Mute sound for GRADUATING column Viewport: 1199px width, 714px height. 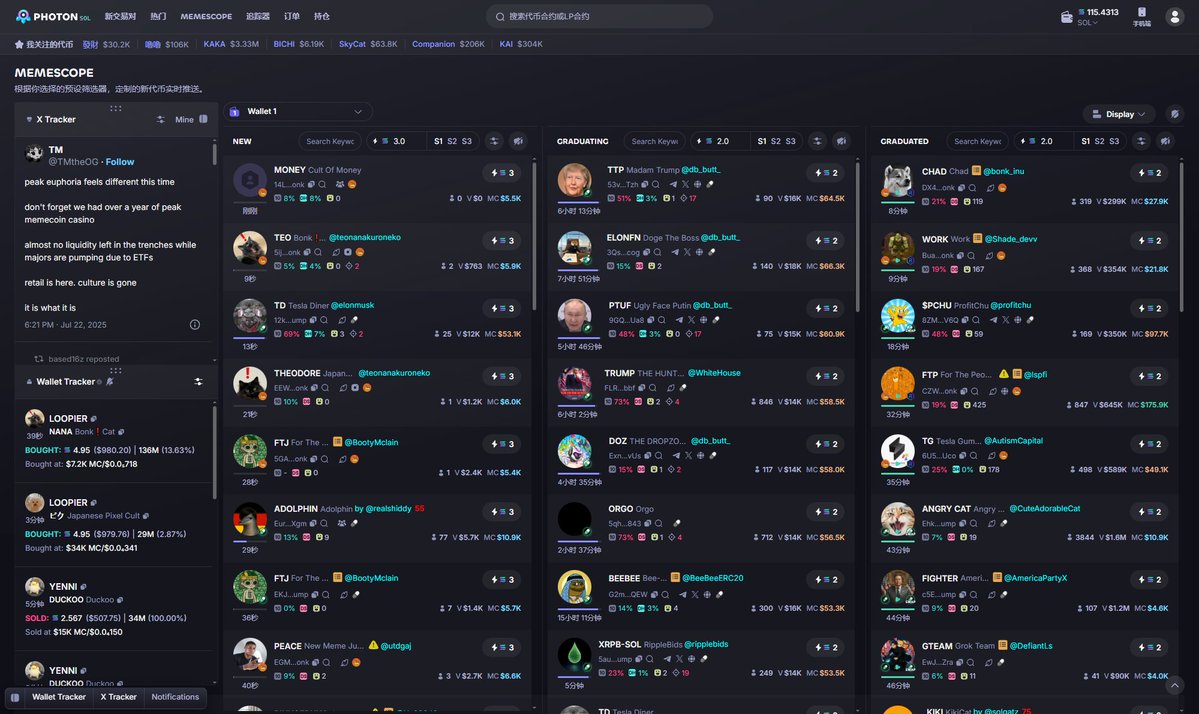point(842,141)
